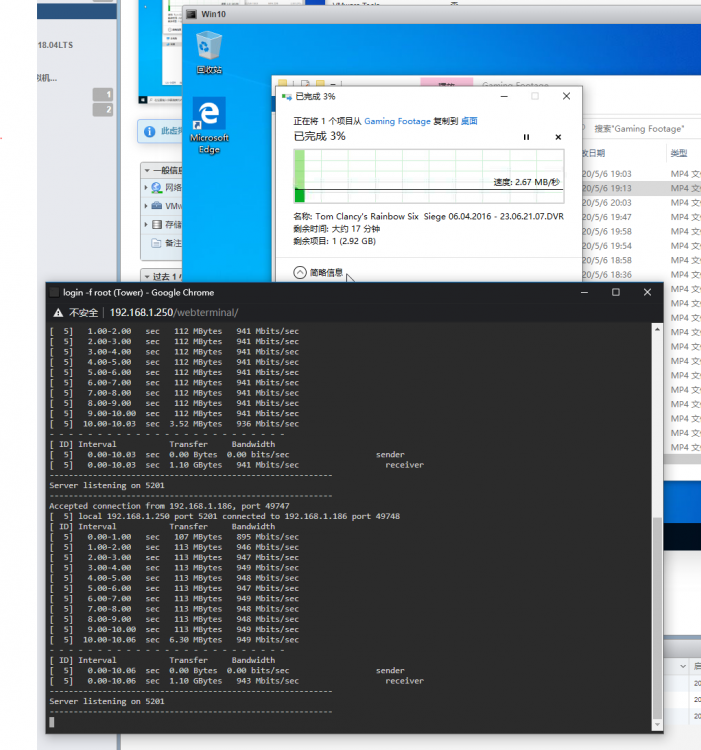Expand the 网络 tree item arrow

click(x=146, y=188)
